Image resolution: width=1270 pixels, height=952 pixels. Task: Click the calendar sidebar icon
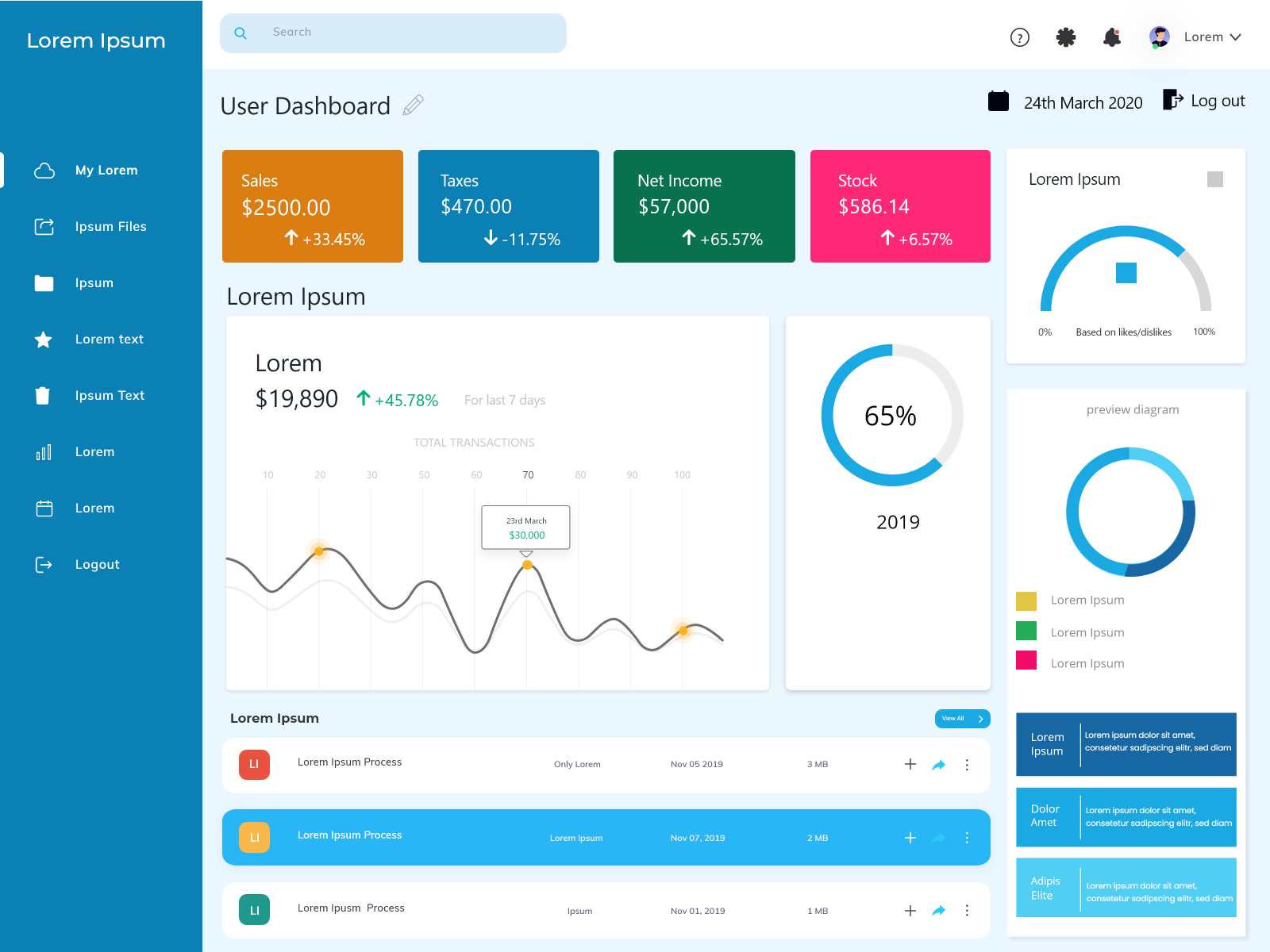click(x=44, y=509)
